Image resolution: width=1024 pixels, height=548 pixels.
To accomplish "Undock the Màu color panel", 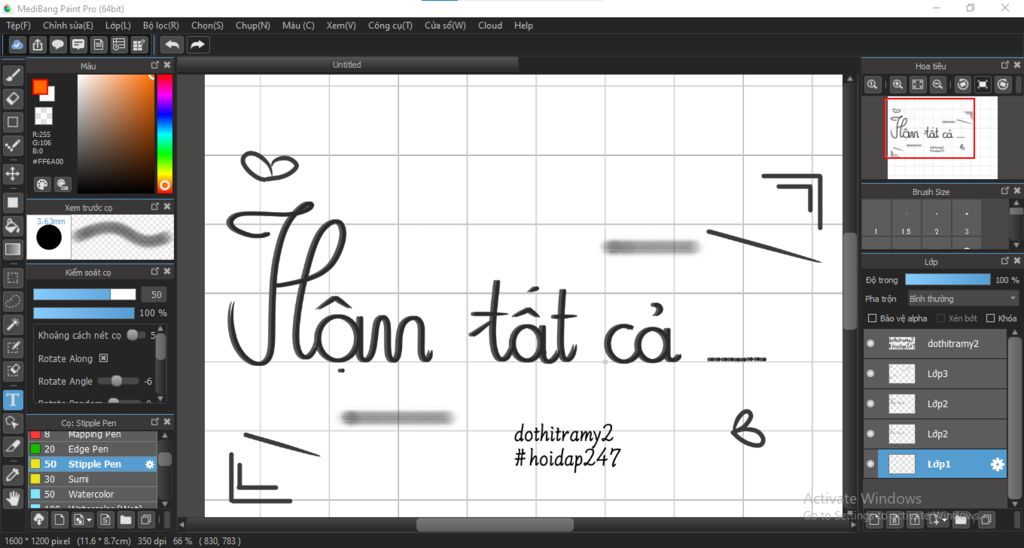I will [x=155, y=65].
